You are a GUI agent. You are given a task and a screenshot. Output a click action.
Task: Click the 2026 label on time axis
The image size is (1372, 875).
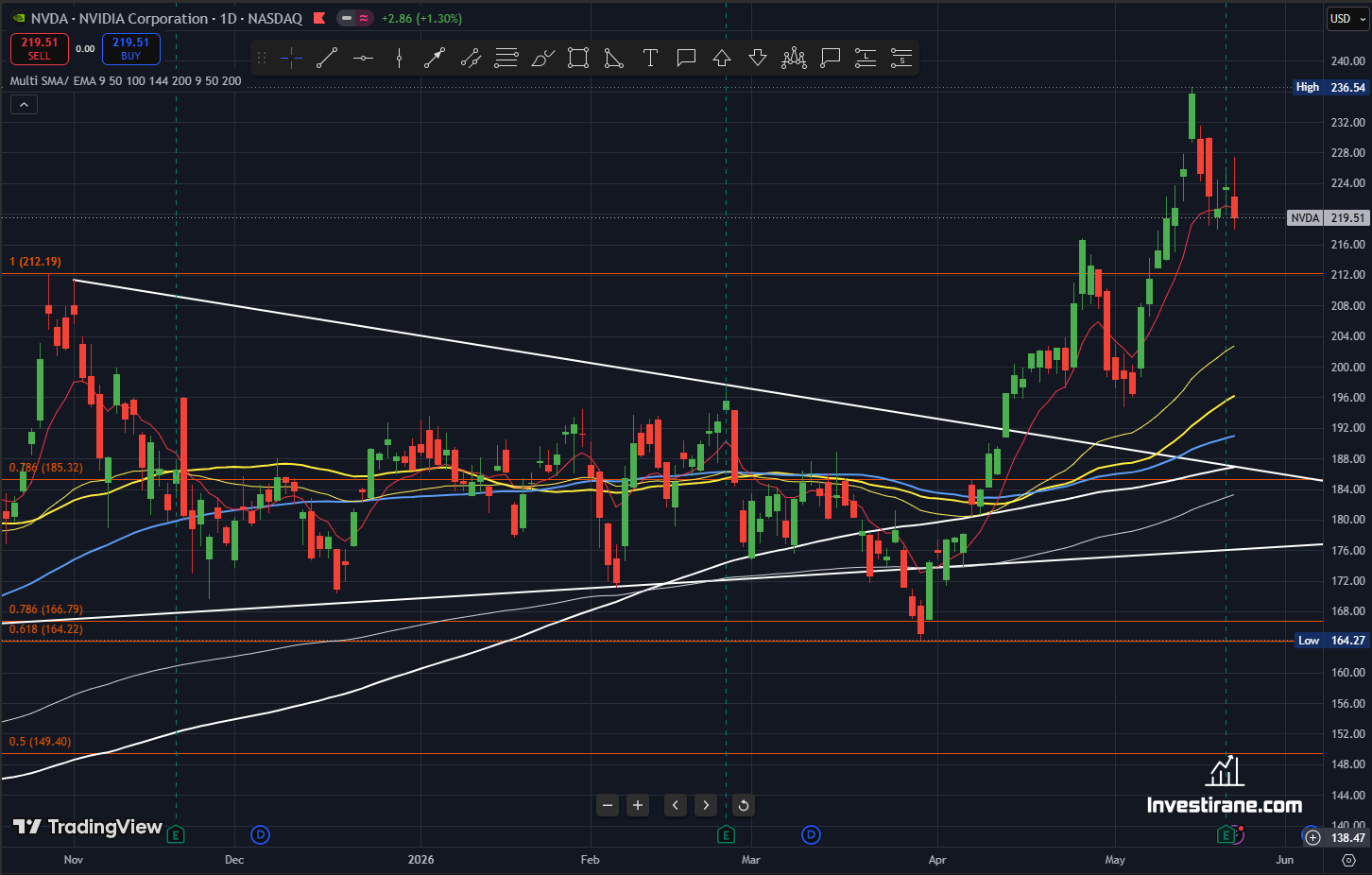pos(420,860)
